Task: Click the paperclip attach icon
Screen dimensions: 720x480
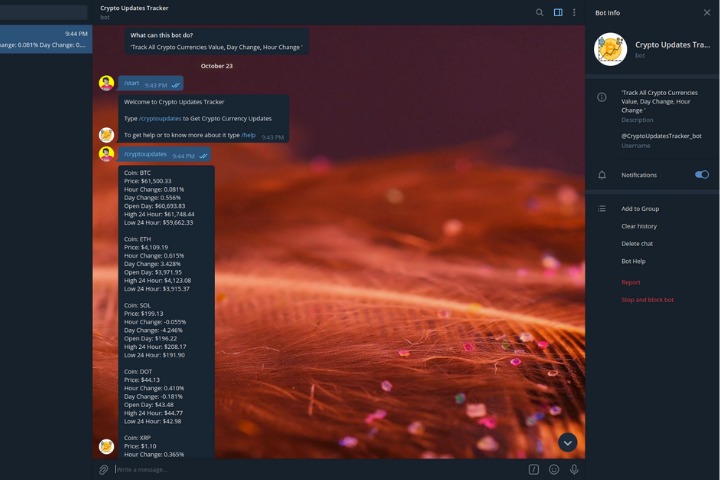Action: [103, 469]
